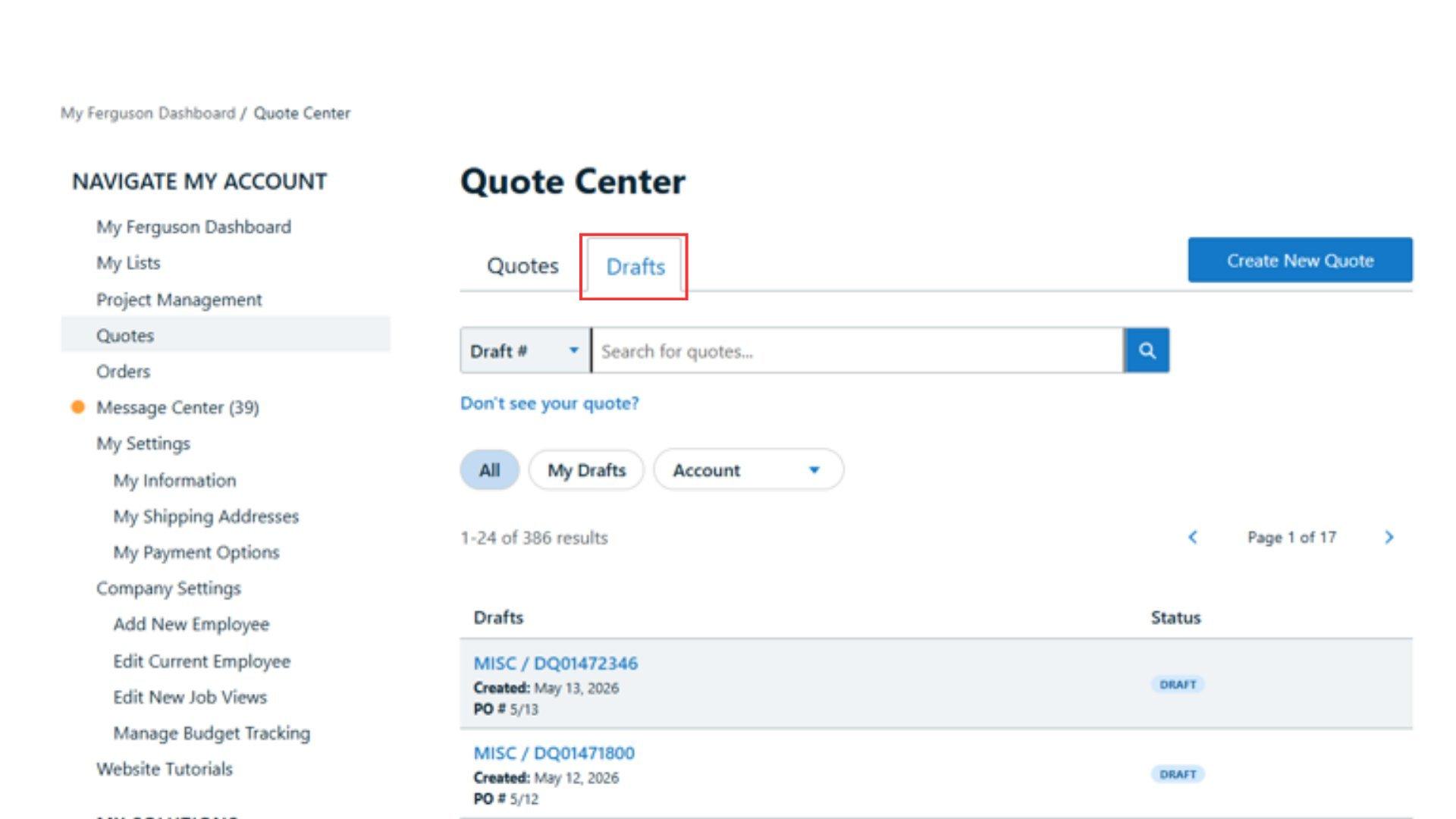Open My Payment Options

196,553
